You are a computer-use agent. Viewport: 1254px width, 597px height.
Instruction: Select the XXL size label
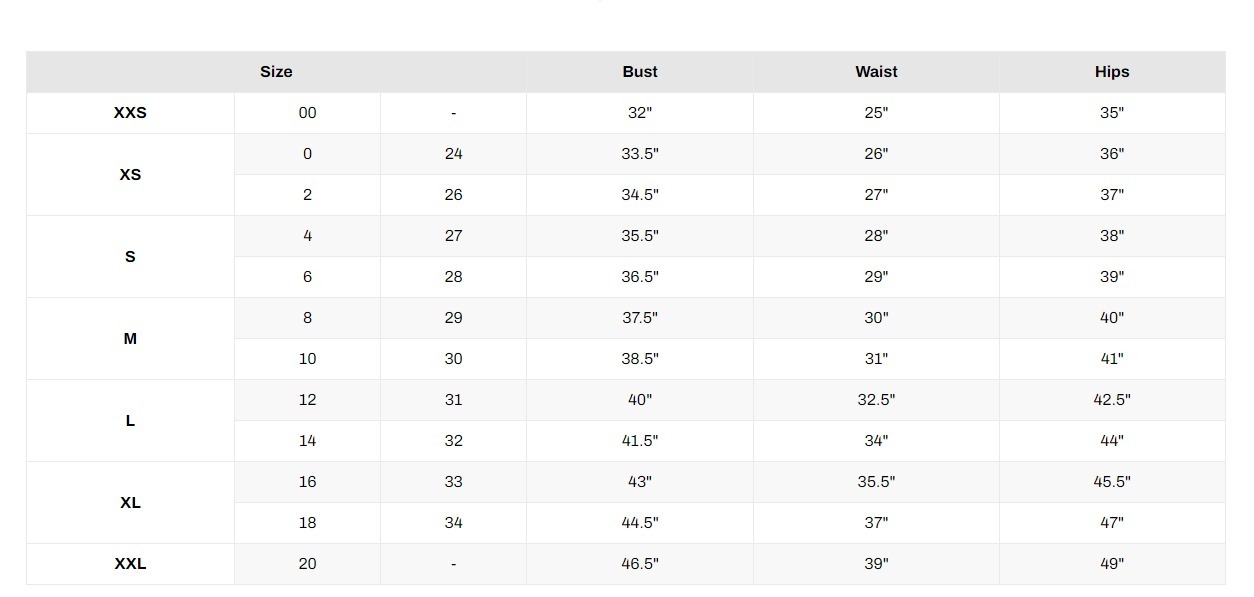coord(130,564)
